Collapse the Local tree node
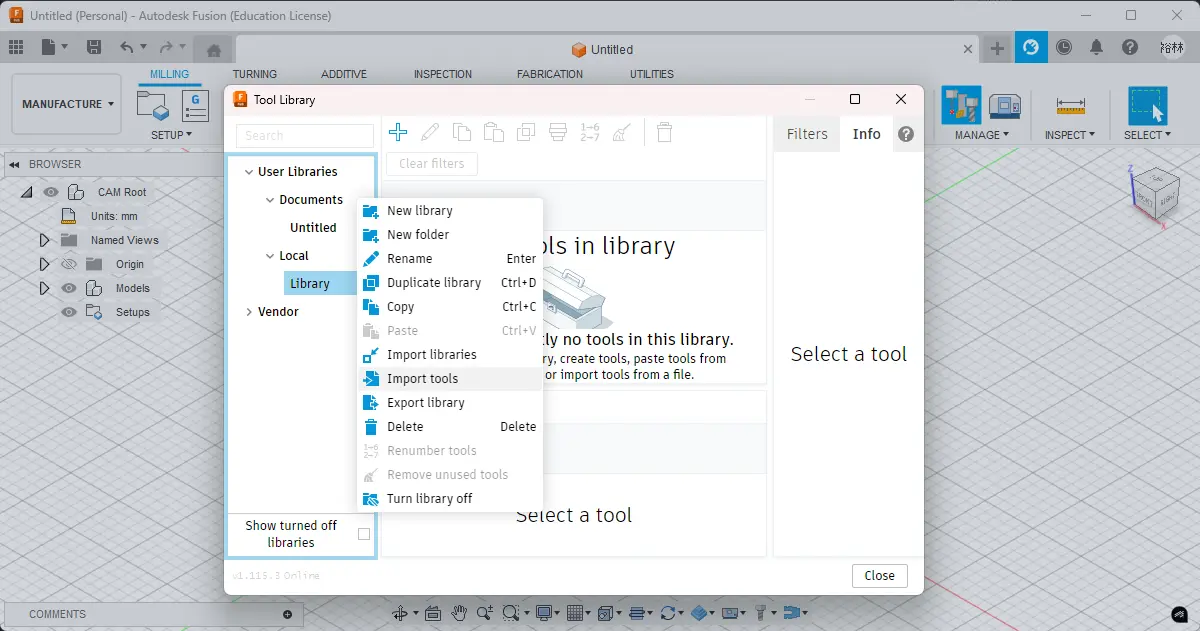This screenshot has height=631, width=1200. coord(270,256)
